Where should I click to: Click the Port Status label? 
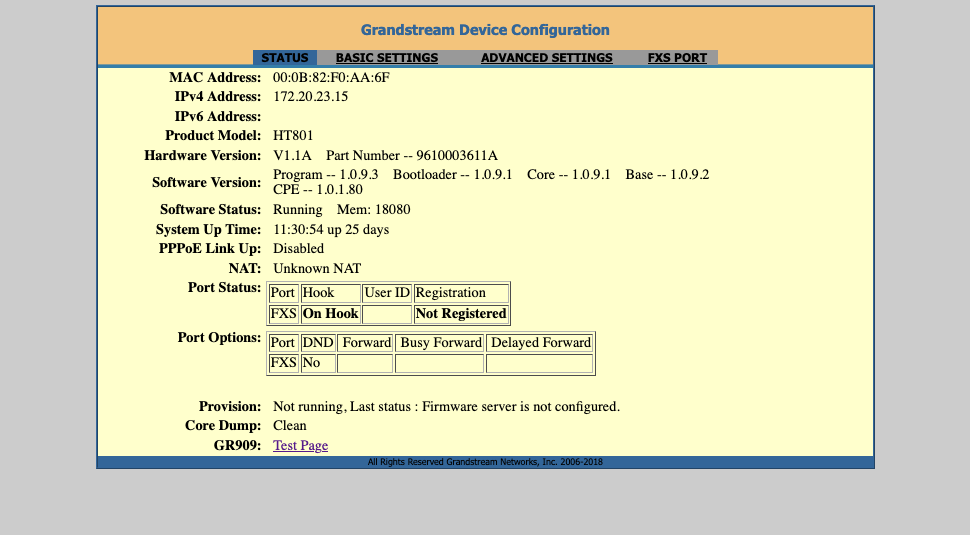(225, 288)
